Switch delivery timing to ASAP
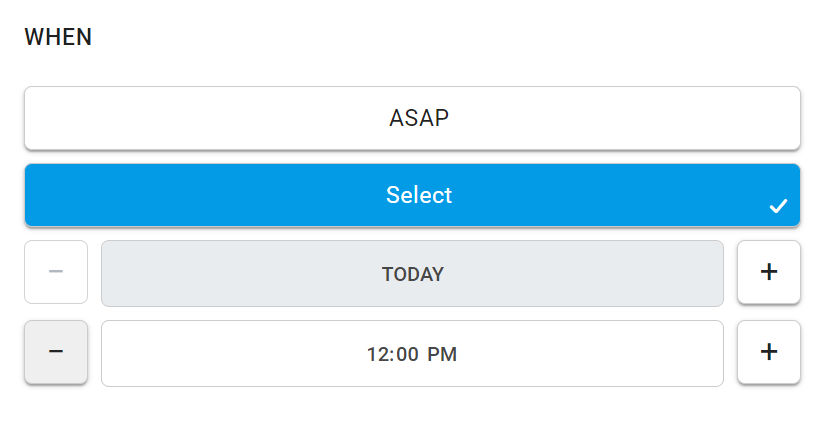 pyautogui.click(x=412, y=118)
